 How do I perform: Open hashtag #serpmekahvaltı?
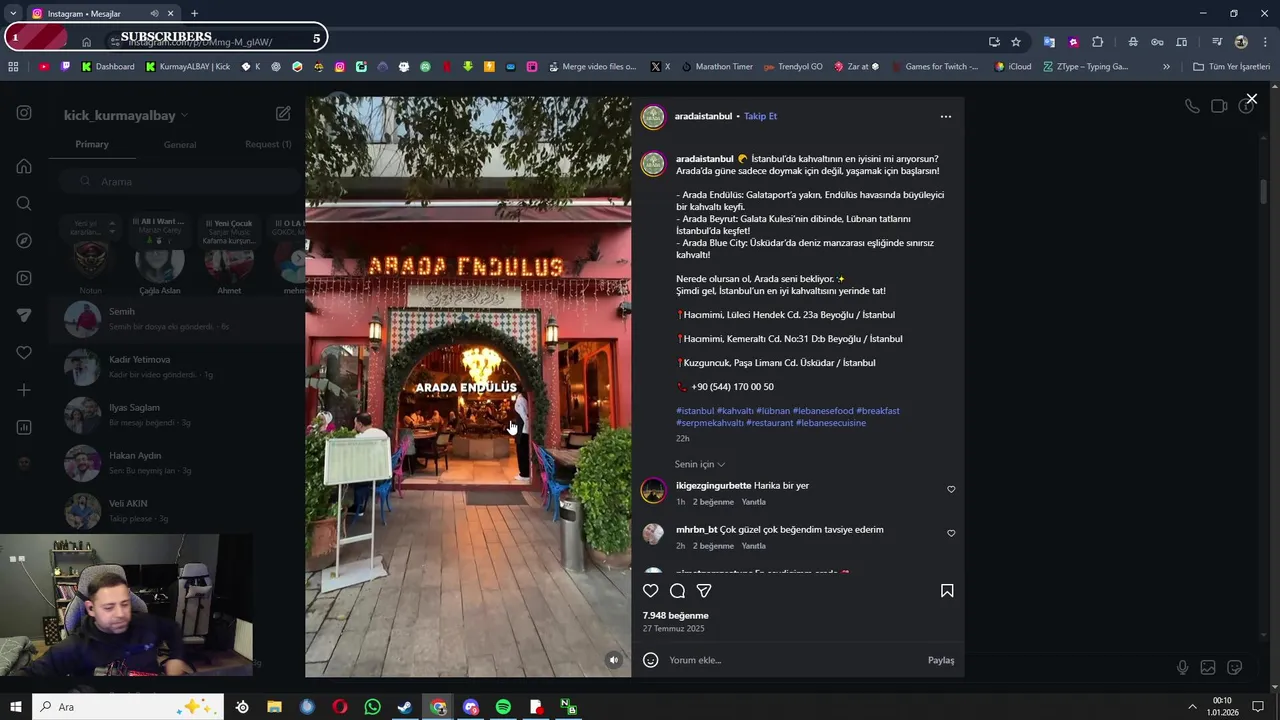pos(710,423)
